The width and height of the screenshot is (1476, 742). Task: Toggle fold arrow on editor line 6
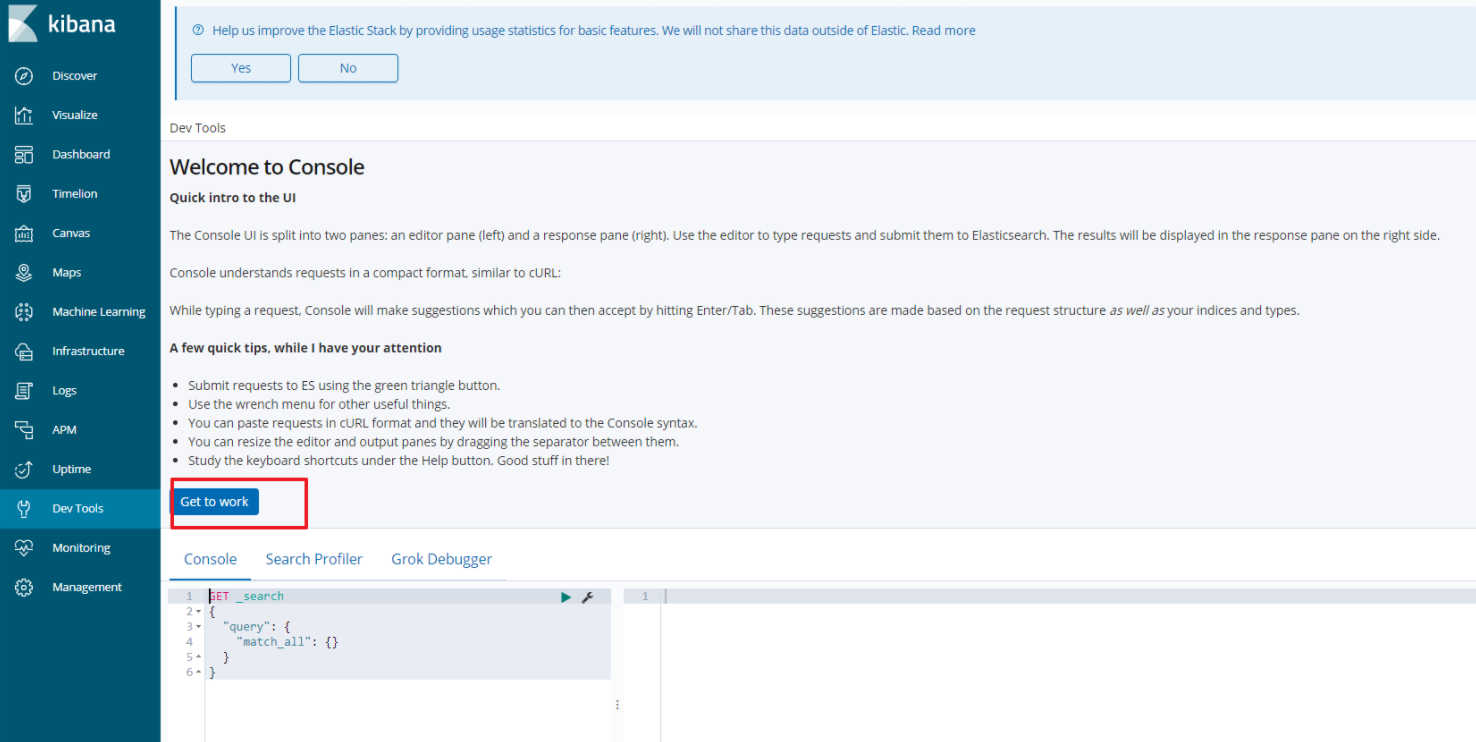point(199,673)
